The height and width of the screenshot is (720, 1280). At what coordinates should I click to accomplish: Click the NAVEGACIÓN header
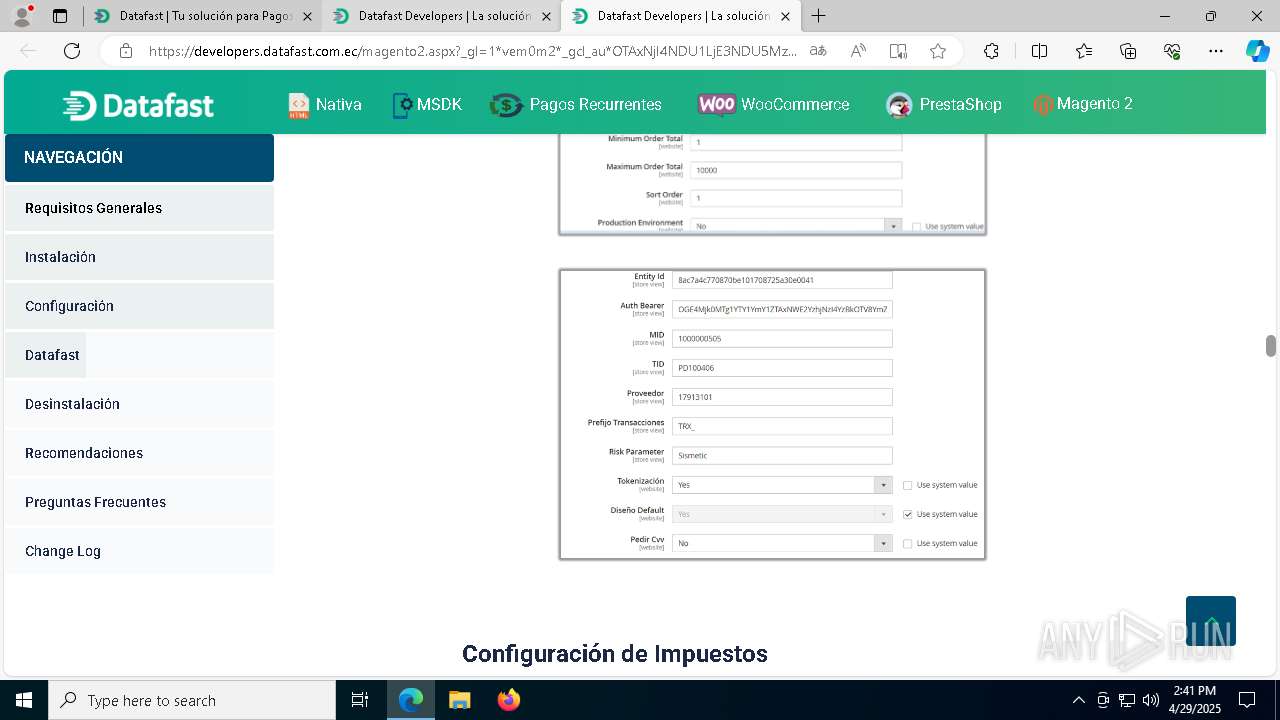(x=139, y=158)
